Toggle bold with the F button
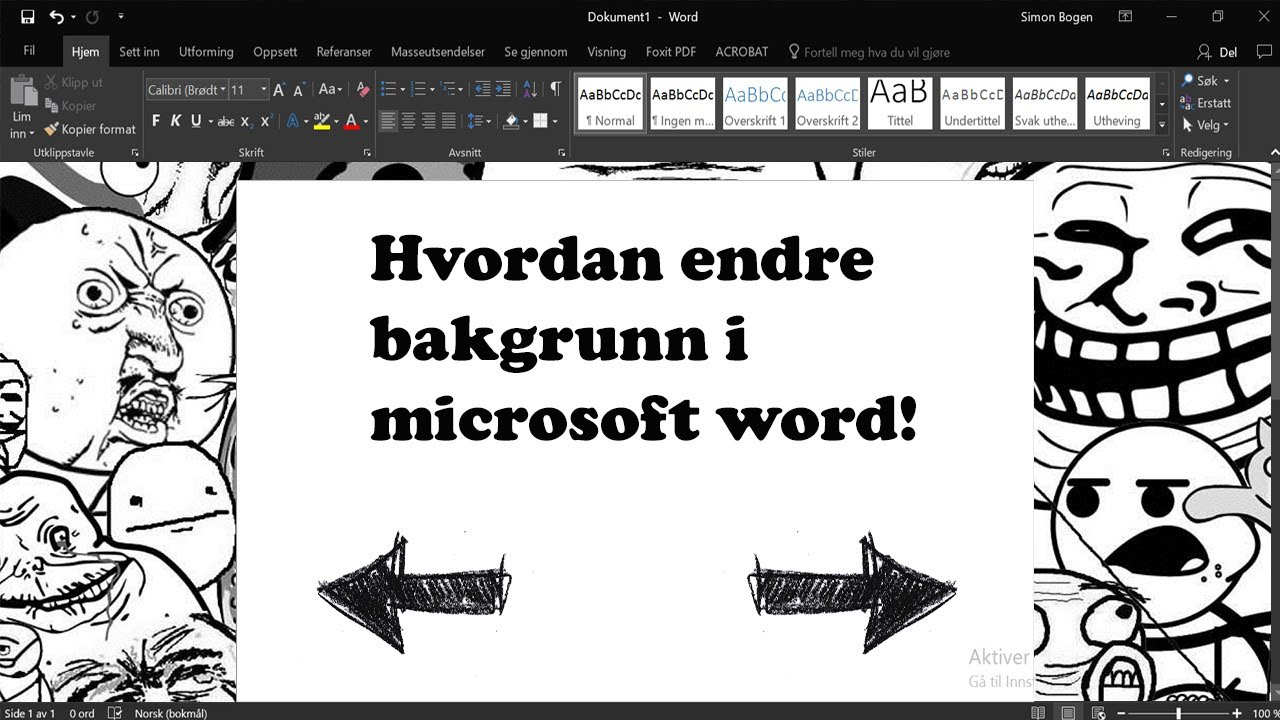This screenshot has width=1280, height=720. (x=156, y=121)
